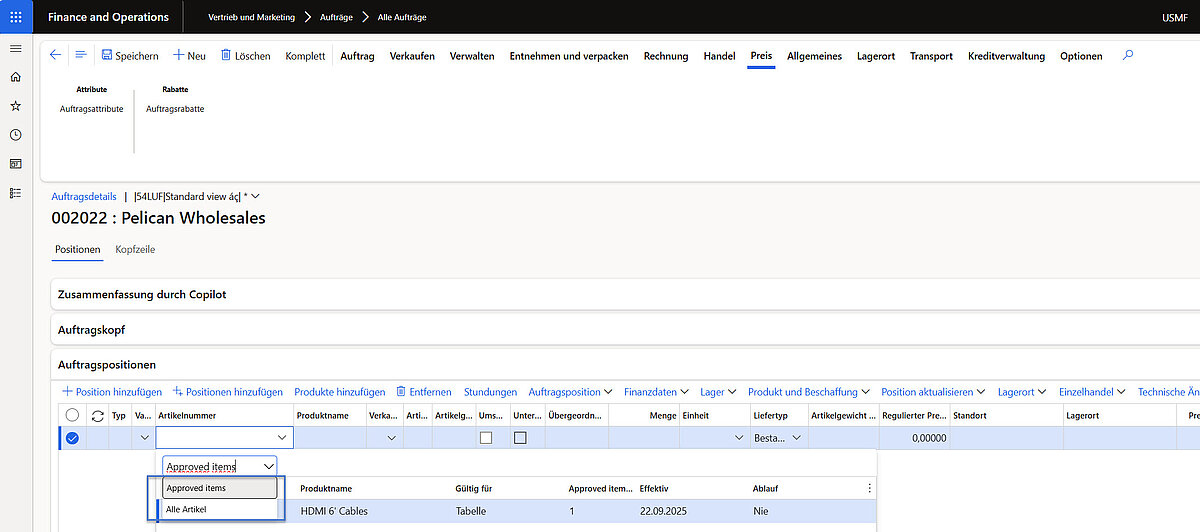Click the search magnifier in action pane
The image size is (1200, 532).
1128,56
